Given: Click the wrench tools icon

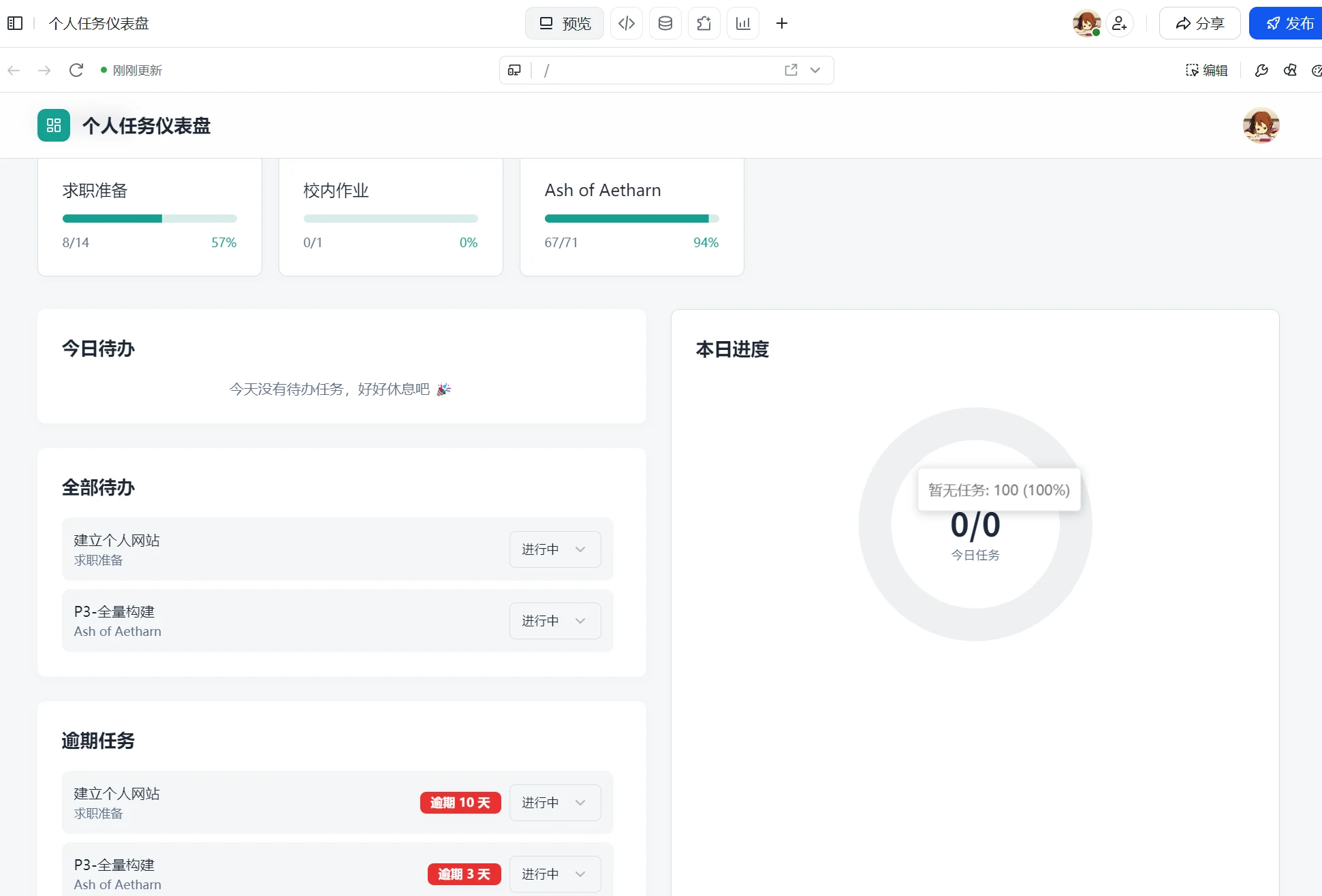Looking at the screenshot, I should 1261,70.
